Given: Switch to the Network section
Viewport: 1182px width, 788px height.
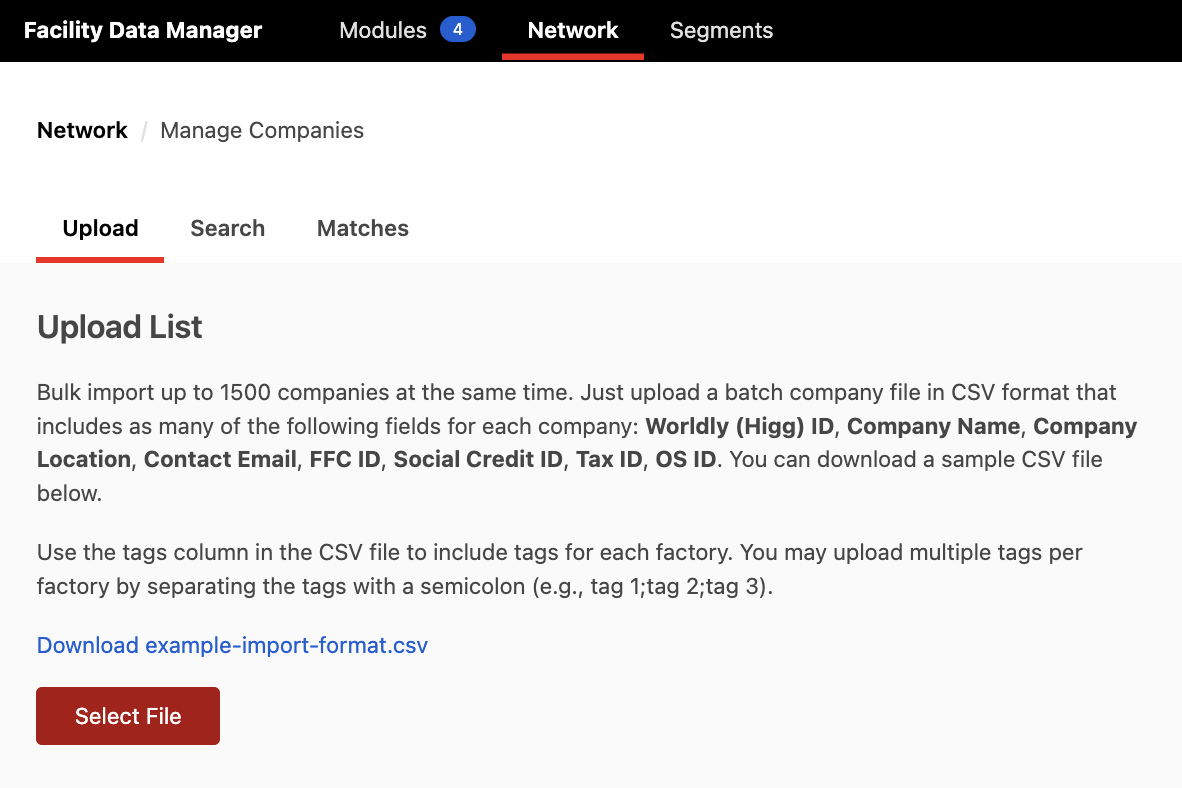Looking at the screenshot, I should pyautogui.click(x=572, y=30).
